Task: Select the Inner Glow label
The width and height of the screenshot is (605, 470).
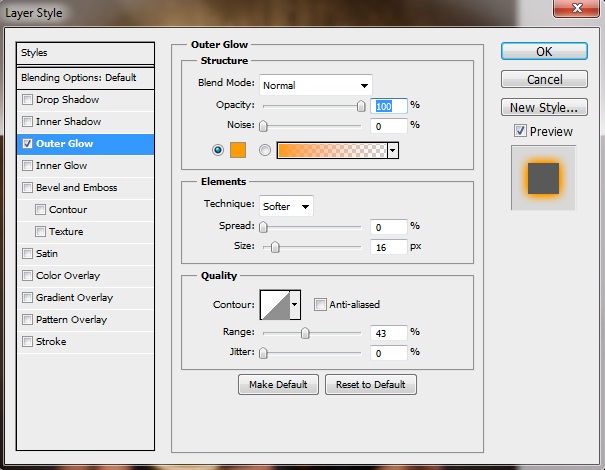Action: 61,166
